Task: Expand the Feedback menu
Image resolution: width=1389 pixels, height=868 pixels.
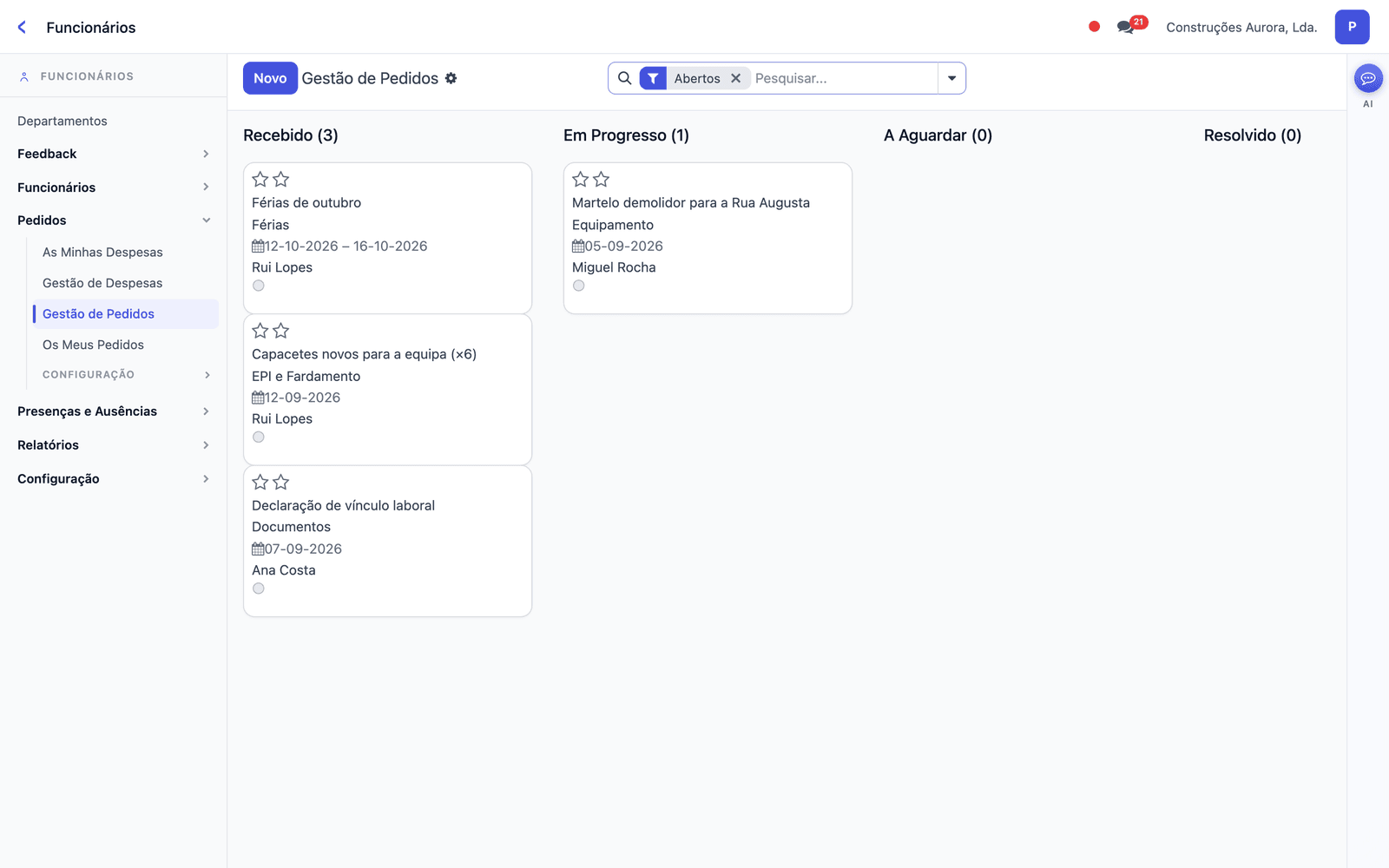Action: (113, 154)
